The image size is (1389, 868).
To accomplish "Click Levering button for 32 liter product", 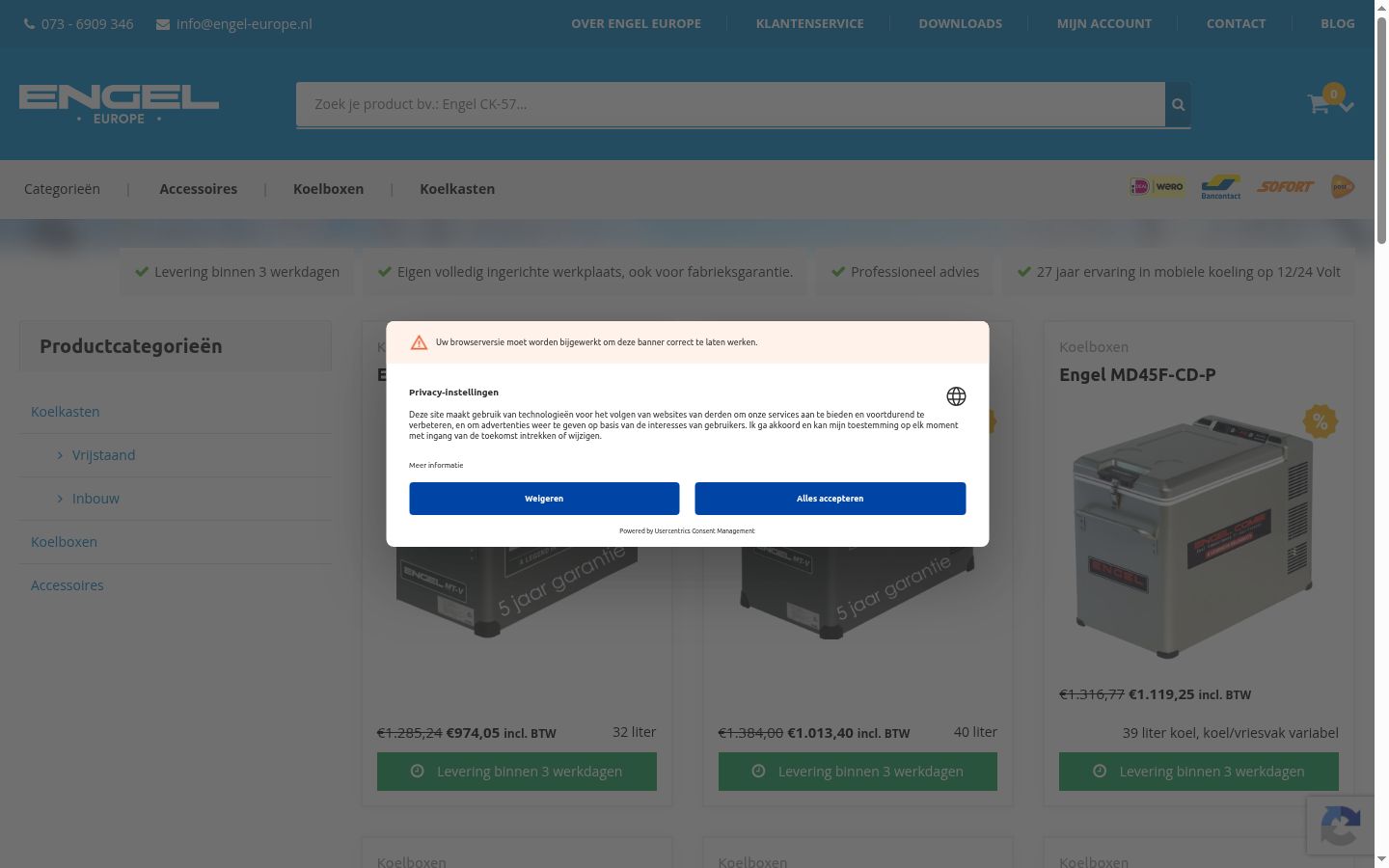I will [517, 772].
